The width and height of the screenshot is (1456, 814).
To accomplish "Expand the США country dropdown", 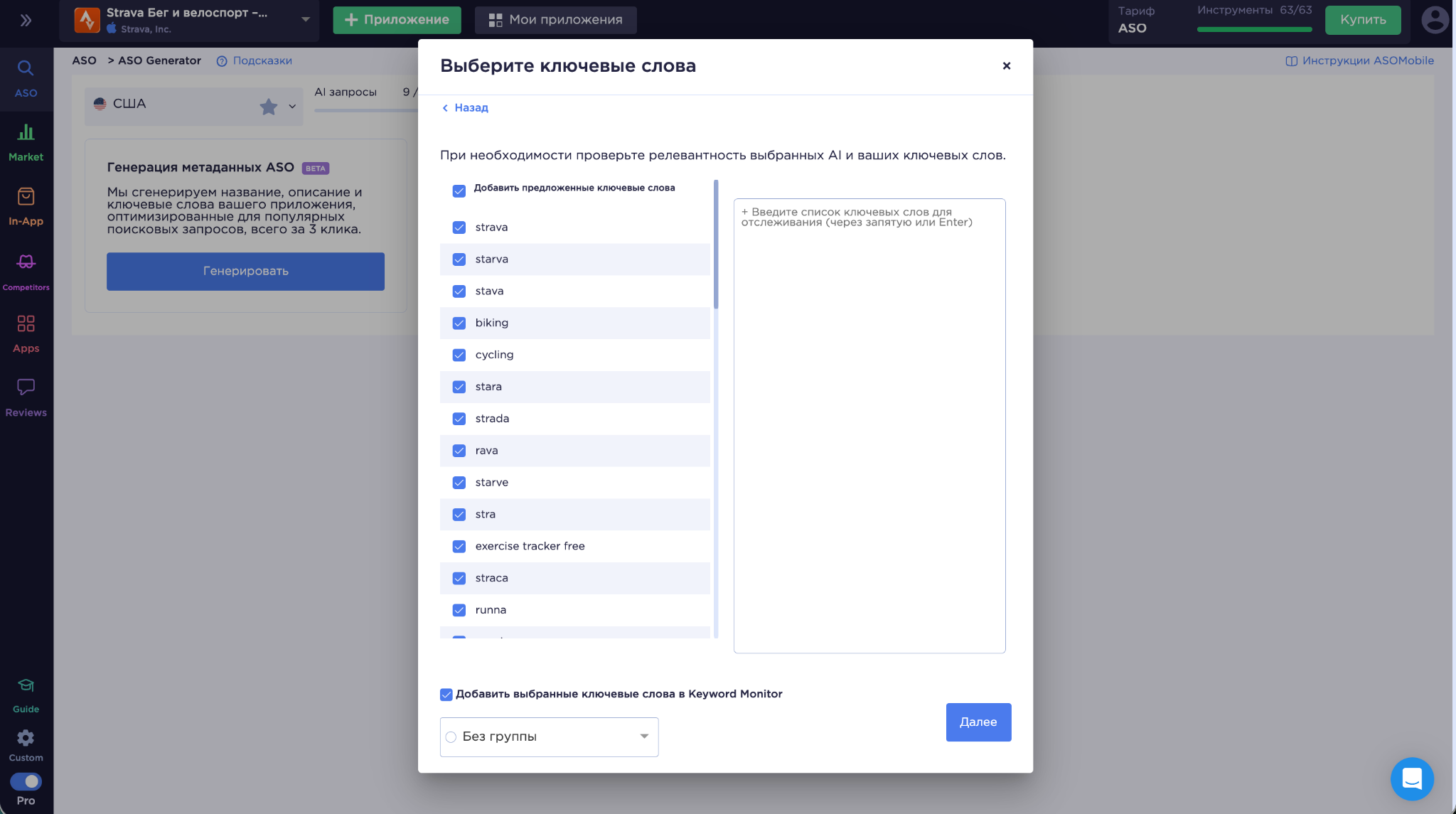I will 292,107.
